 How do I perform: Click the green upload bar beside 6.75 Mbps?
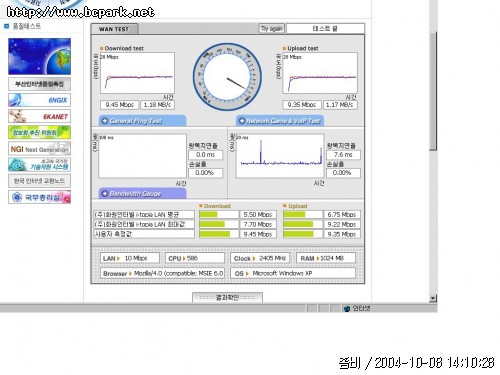[294, 215]
